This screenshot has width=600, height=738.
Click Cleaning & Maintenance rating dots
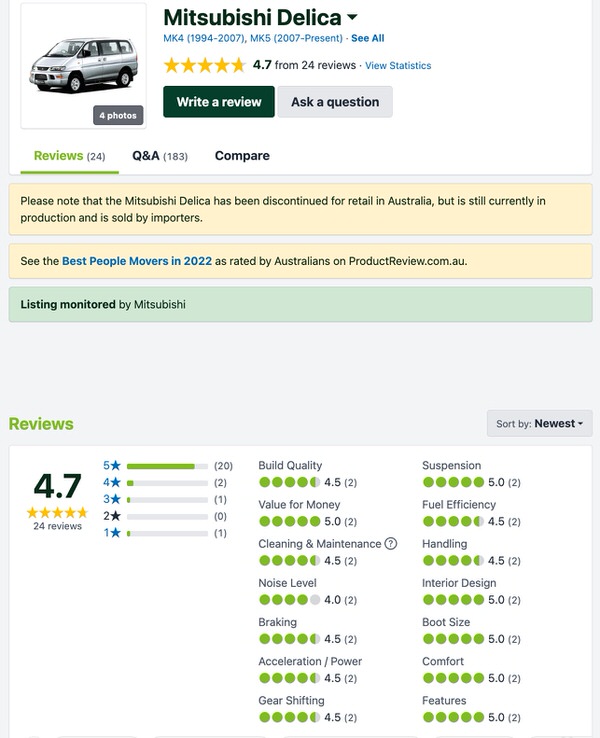289,560
